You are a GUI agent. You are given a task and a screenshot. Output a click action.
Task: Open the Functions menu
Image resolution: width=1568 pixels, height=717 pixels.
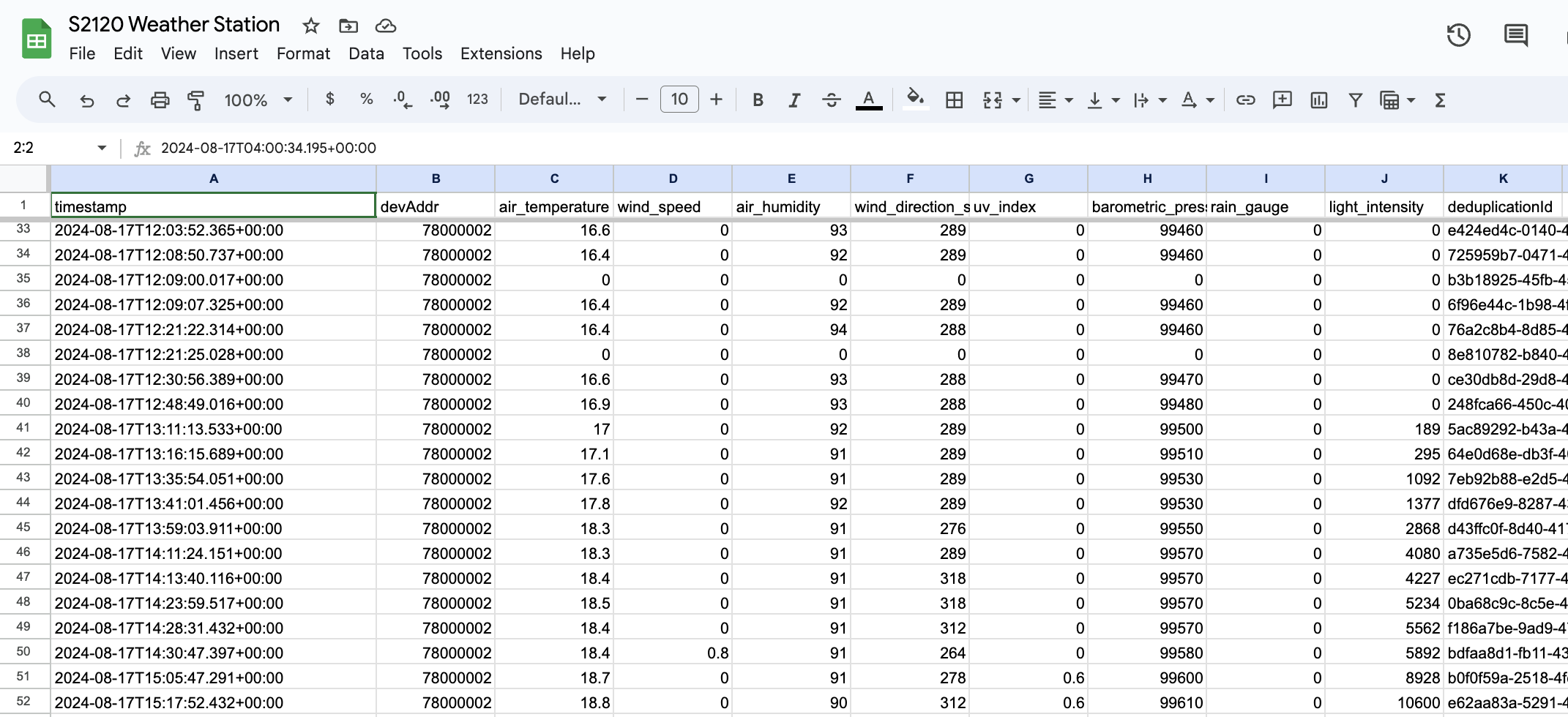coord(1438,100)
